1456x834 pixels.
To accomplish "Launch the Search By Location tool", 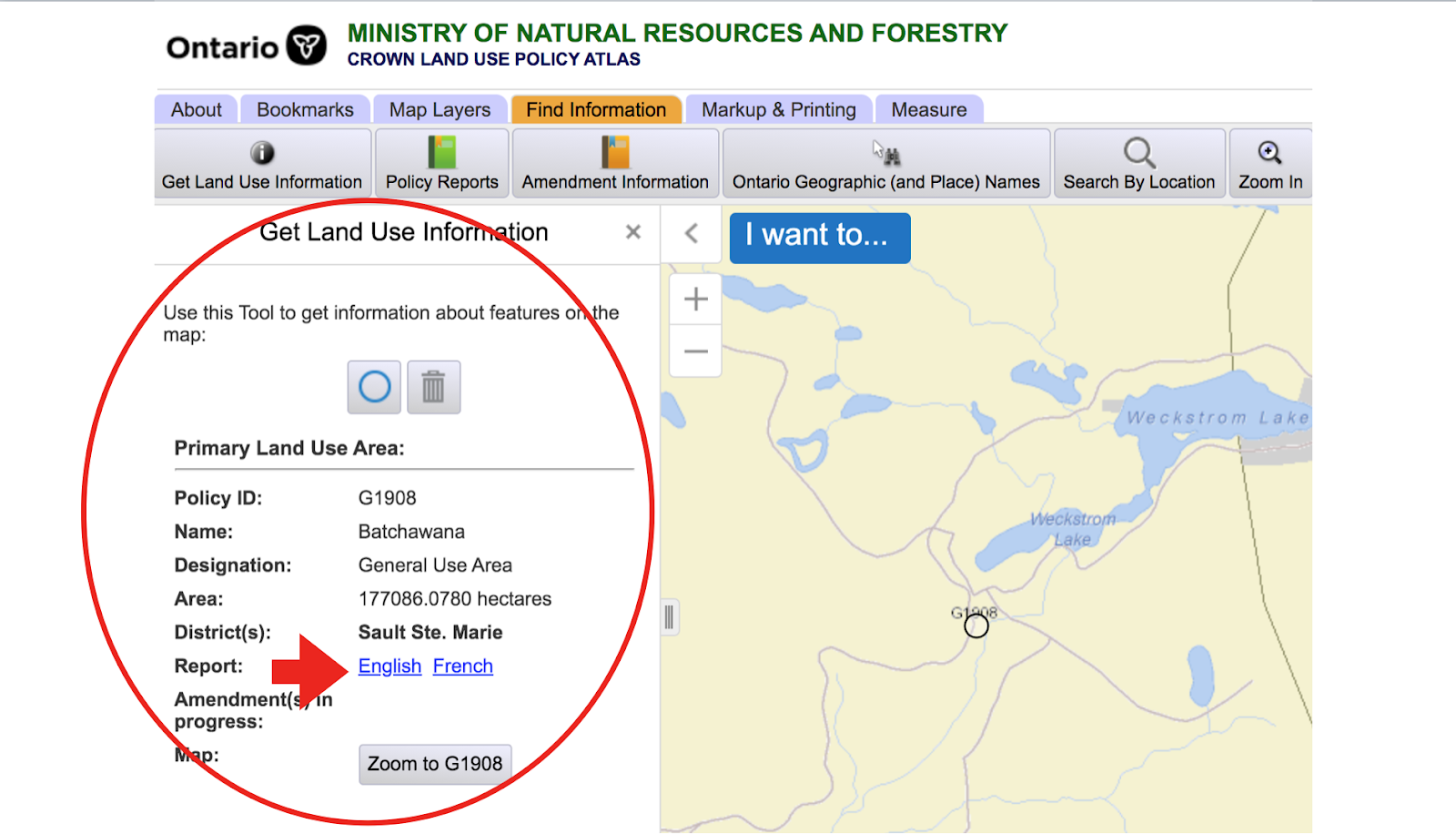I will click(1139, 163).
